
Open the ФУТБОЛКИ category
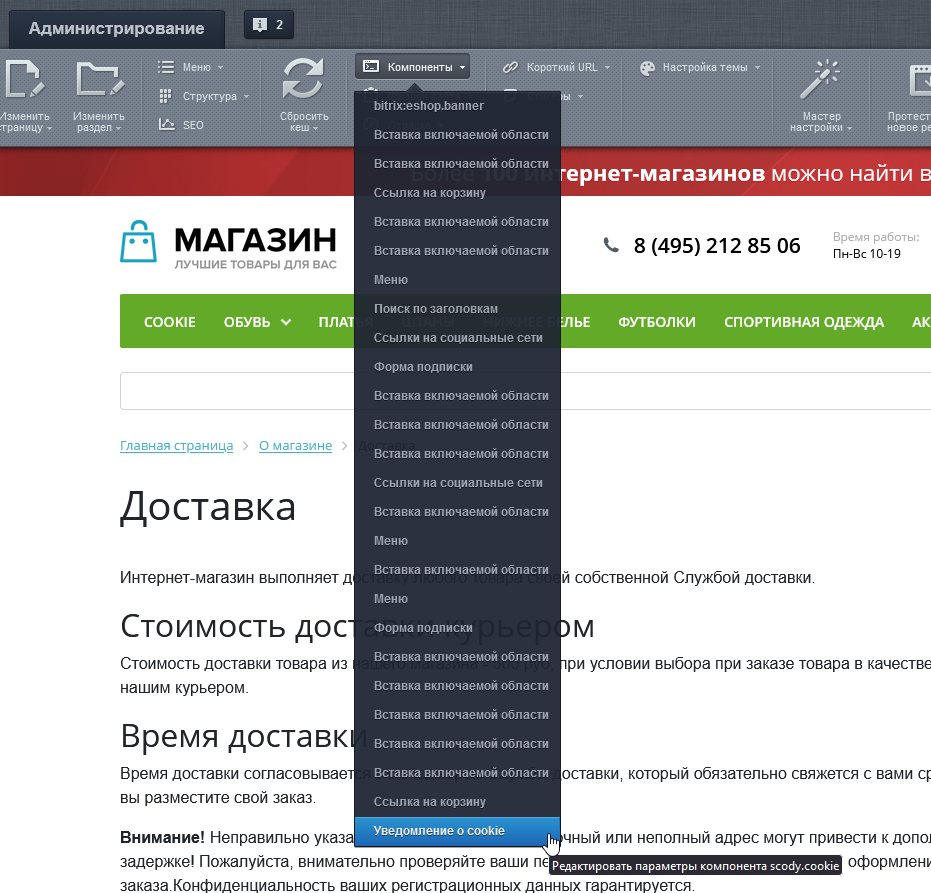pos(657,322)
